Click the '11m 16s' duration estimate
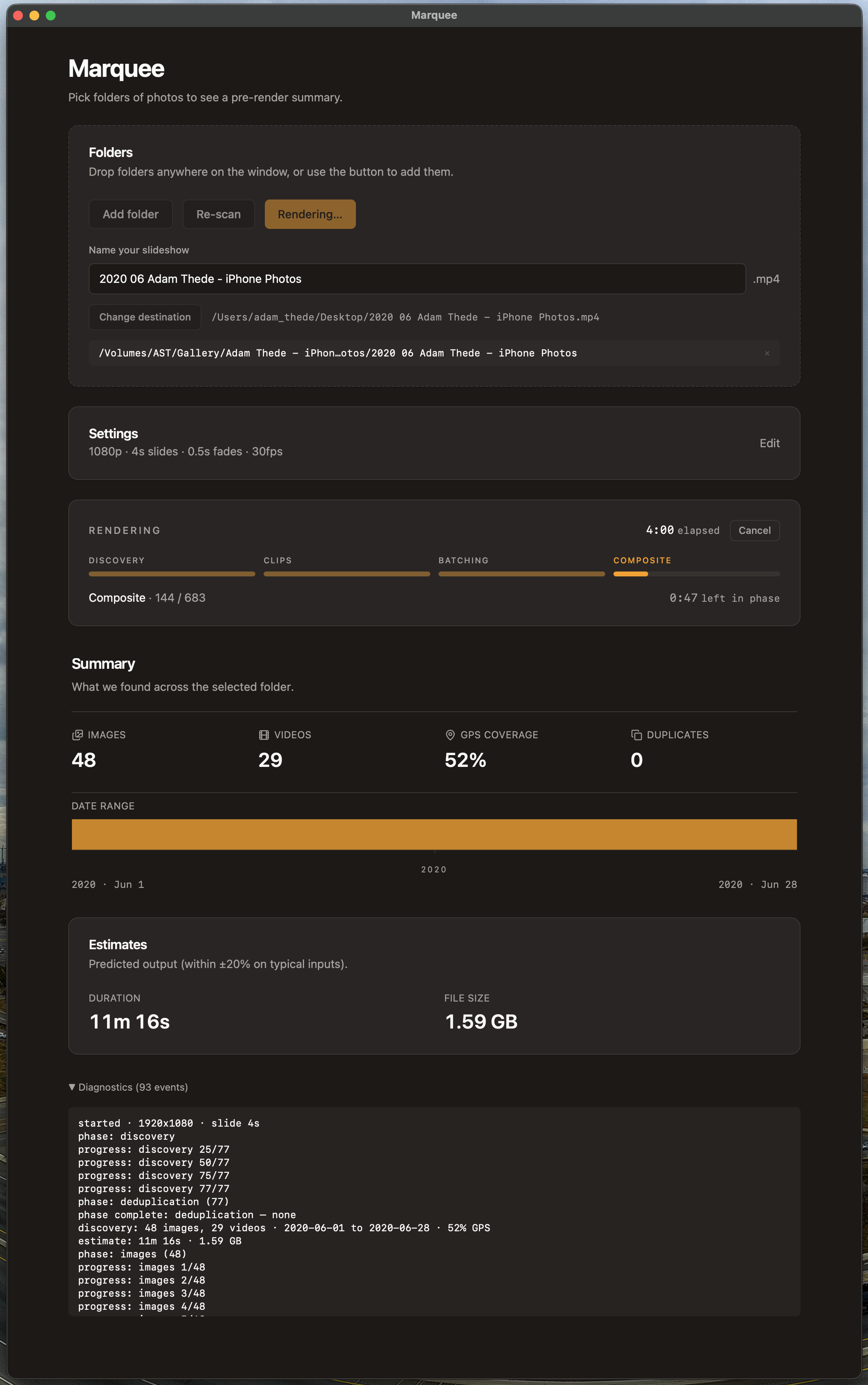 click(130, 1022)
